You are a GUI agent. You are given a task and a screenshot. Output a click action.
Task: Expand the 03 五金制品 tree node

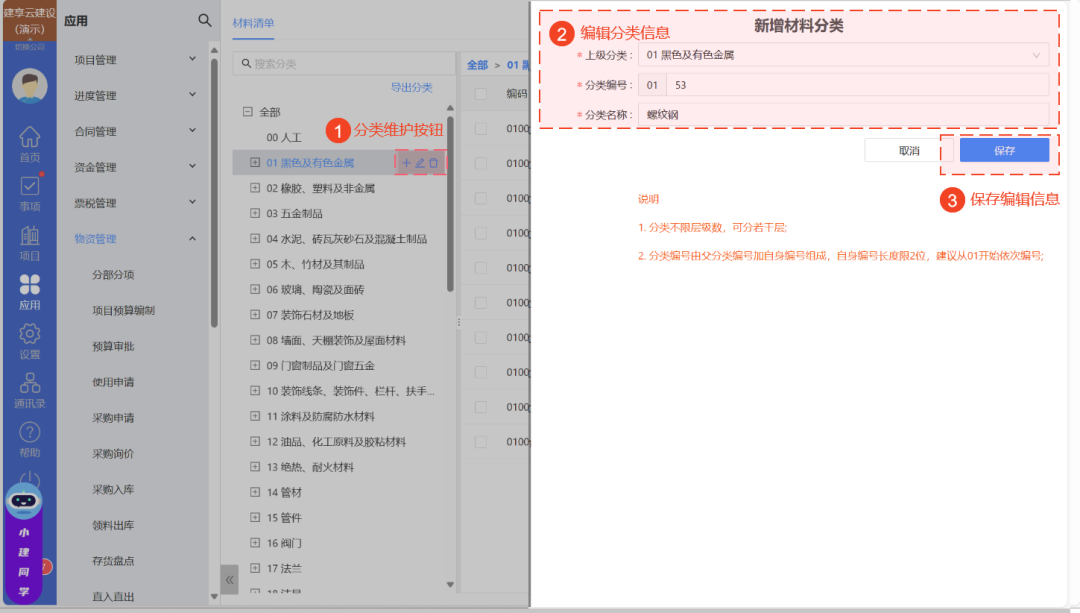point(255,213)
